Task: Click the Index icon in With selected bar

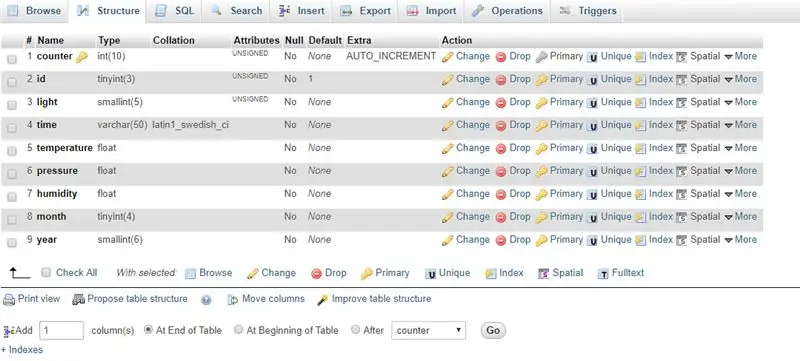Action: (491, 274)
